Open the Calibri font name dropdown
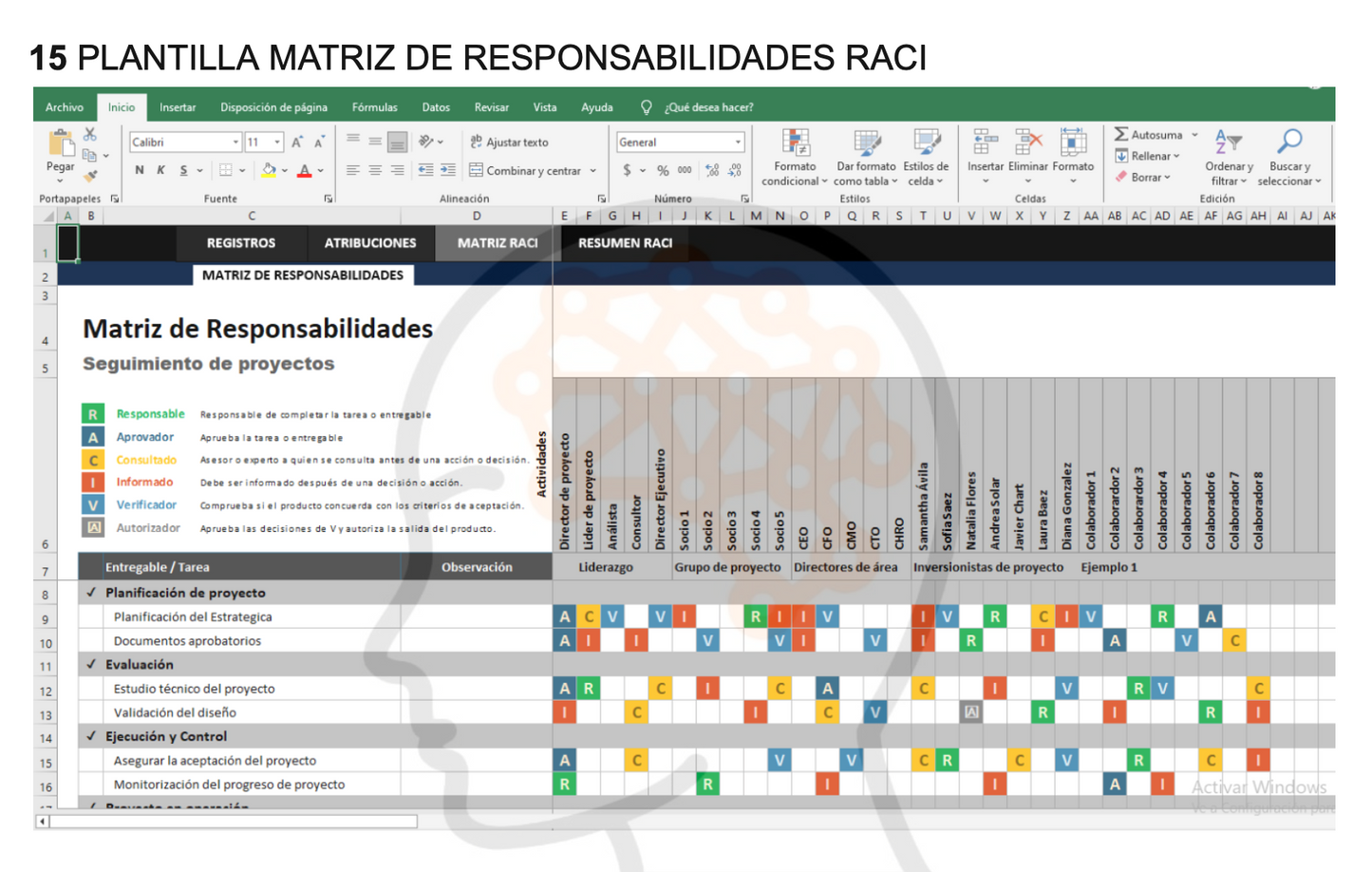This screenshot has height=872, width=1372. coord(235,142)
